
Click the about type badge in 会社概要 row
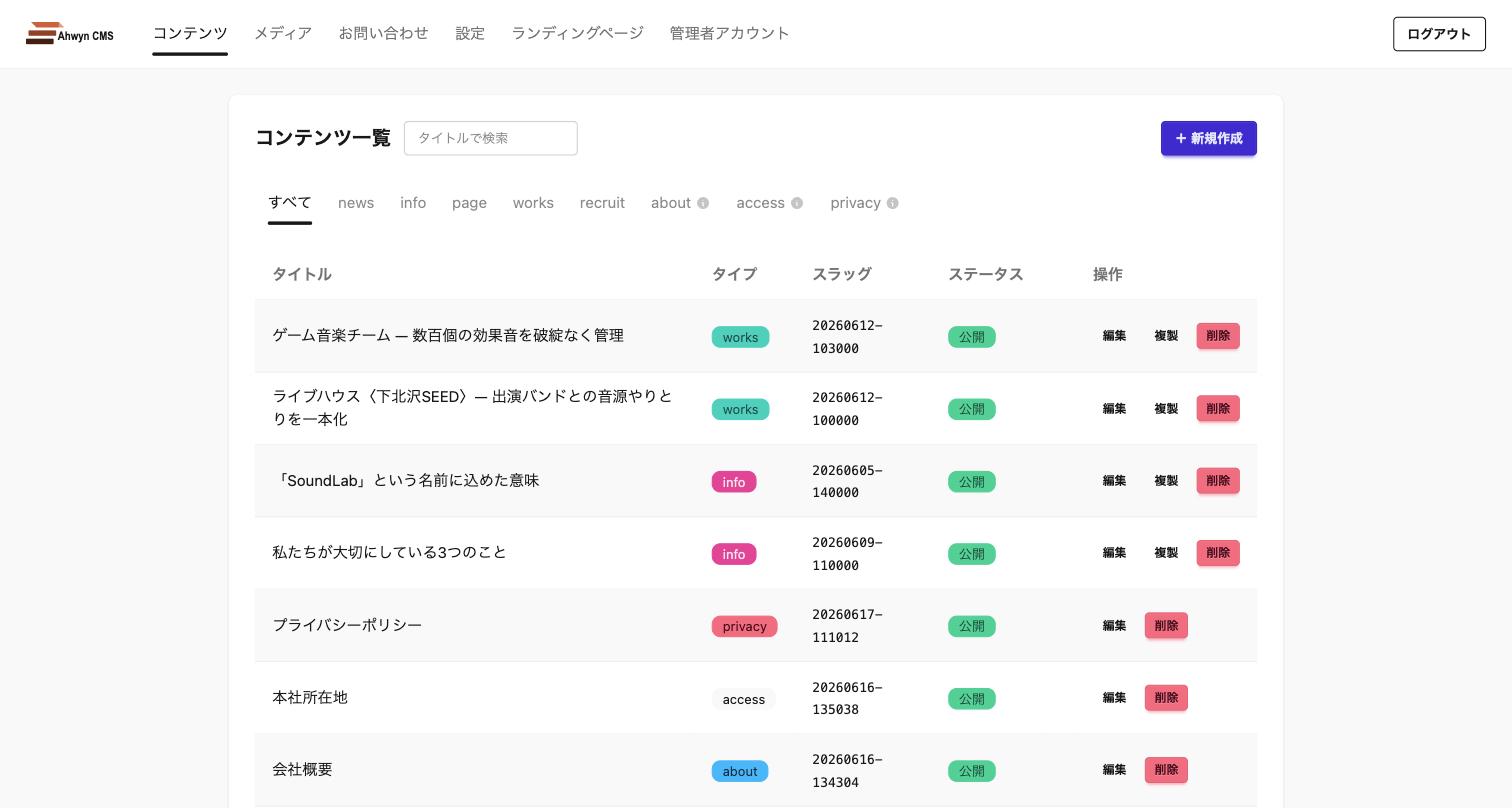point(740,771)
